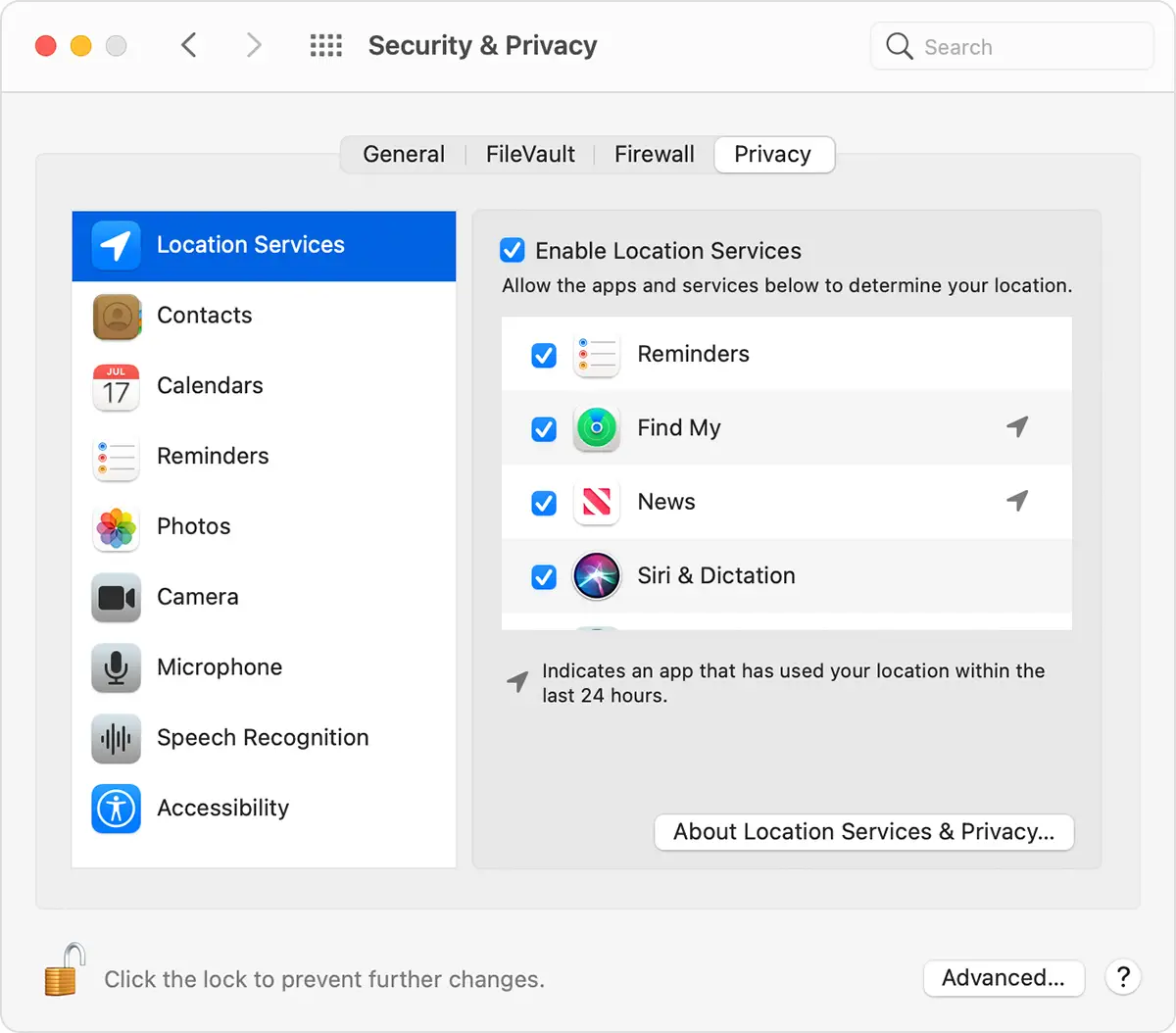The image size is (1176, 1033).
Task: Select the Contacts icon in sidebar
Action: coord(117,317)
